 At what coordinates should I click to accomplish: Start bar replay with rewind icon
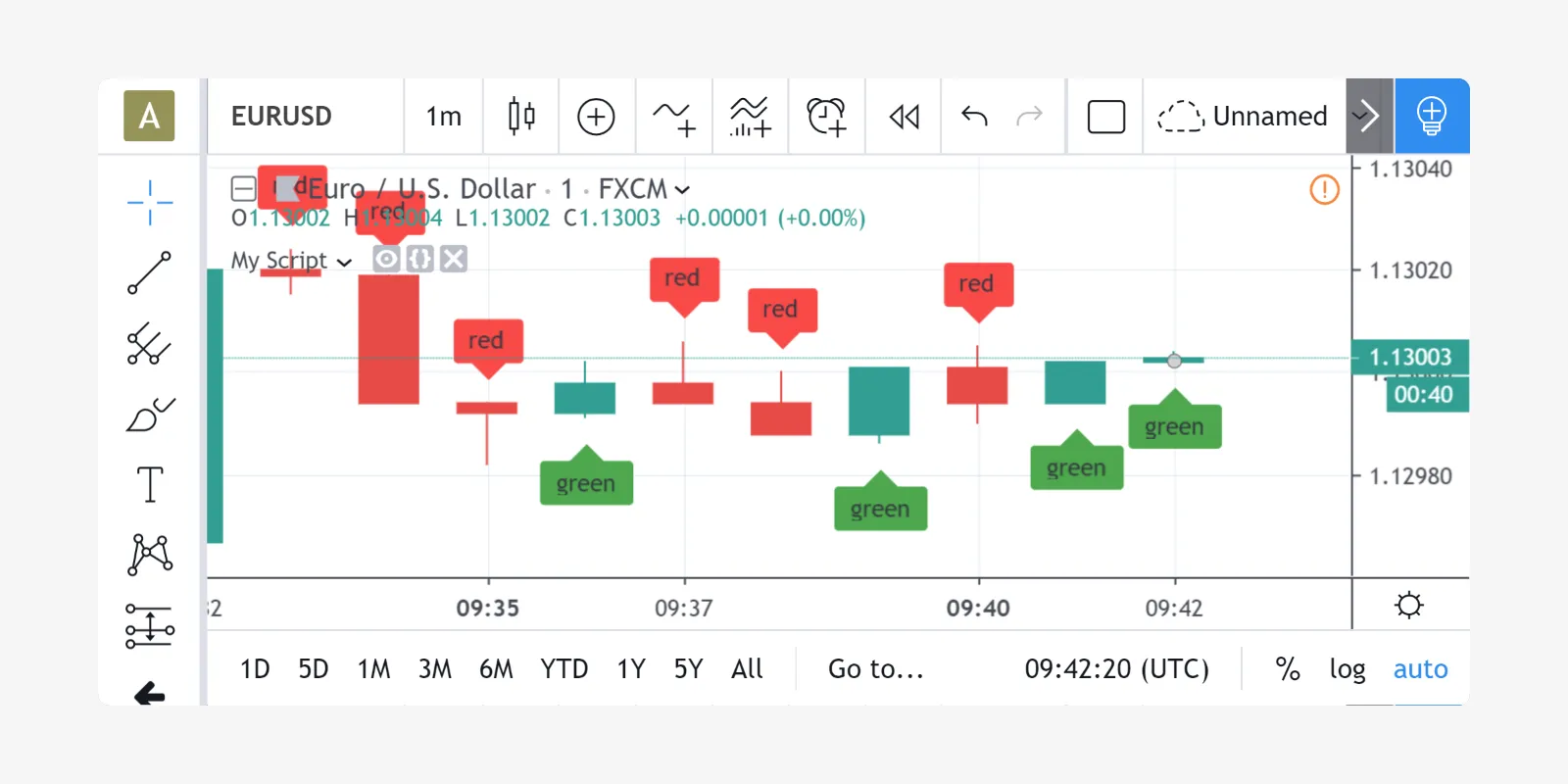(904, 117)
